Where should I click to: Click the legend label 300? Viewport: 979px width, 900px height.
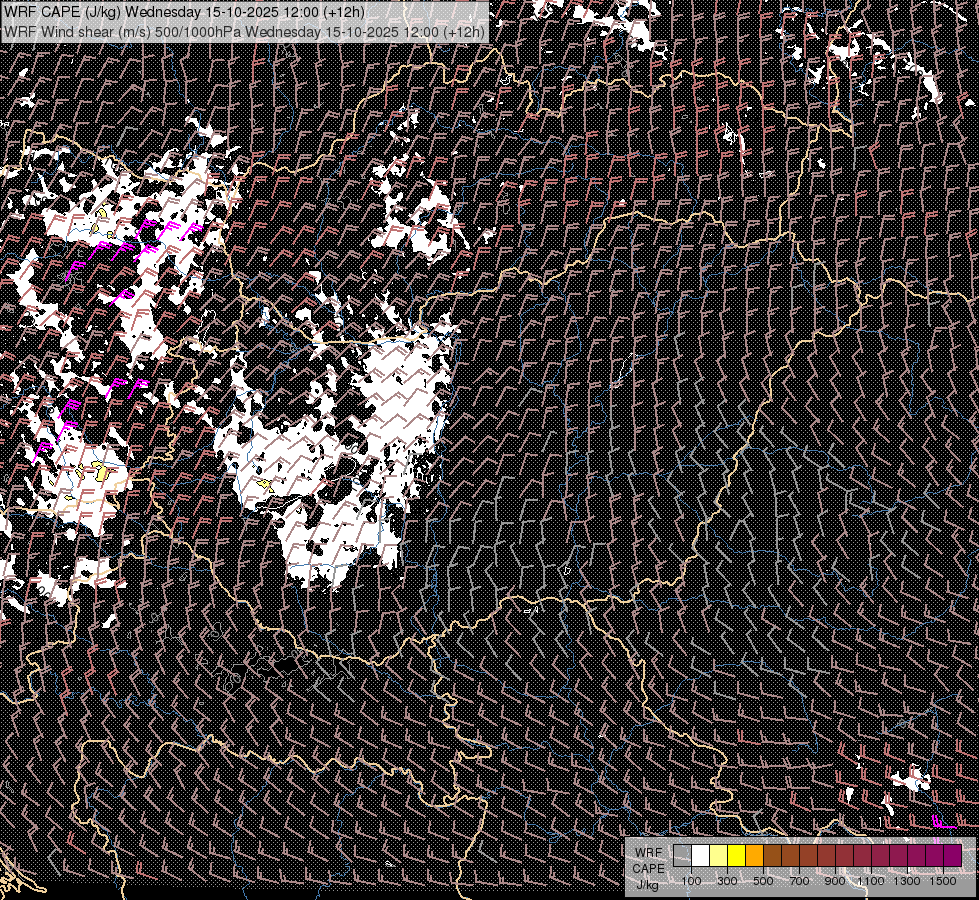(727, 881)
